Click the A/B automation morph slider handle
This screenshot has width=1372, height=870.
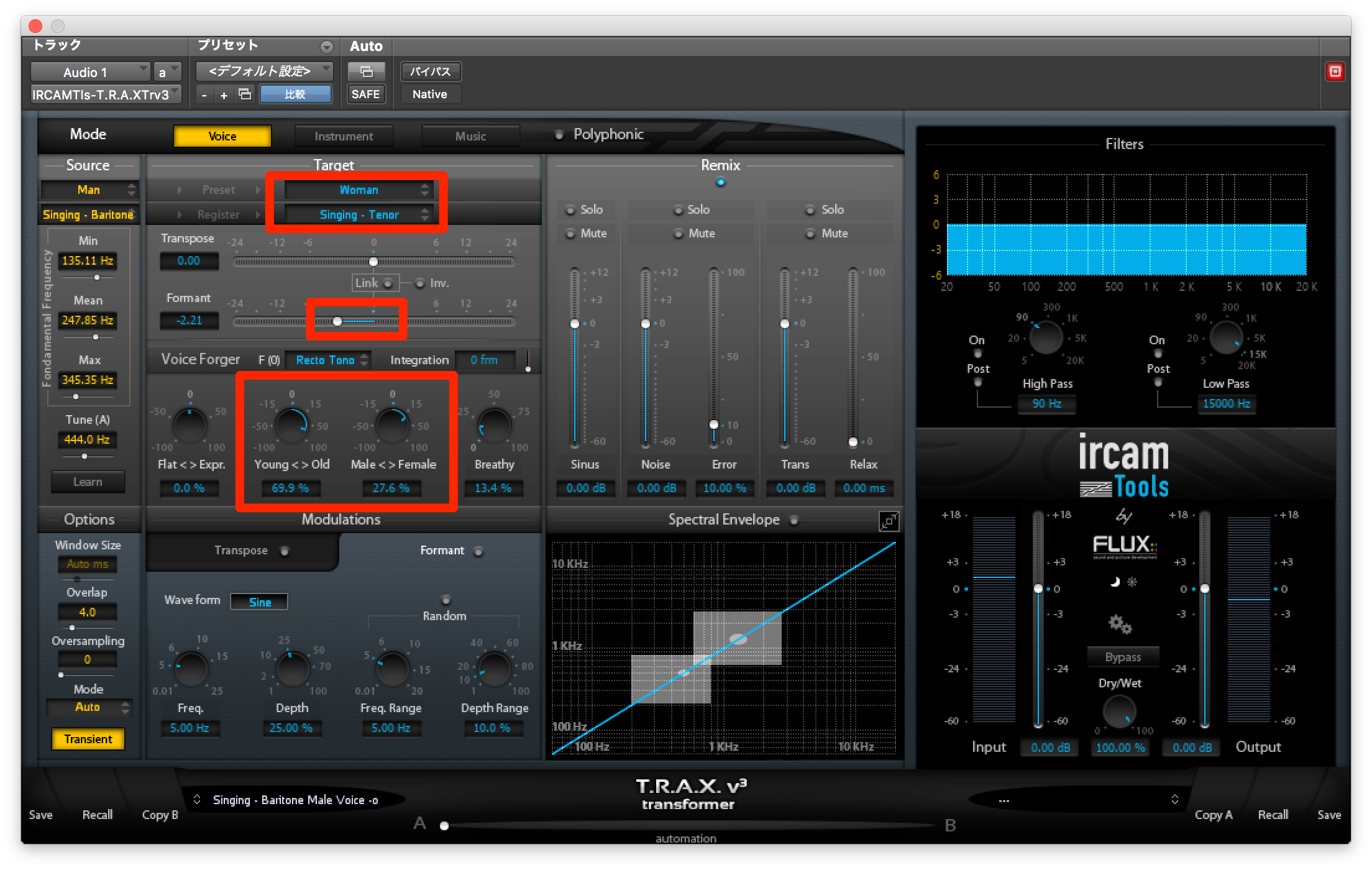click(444, 826)
